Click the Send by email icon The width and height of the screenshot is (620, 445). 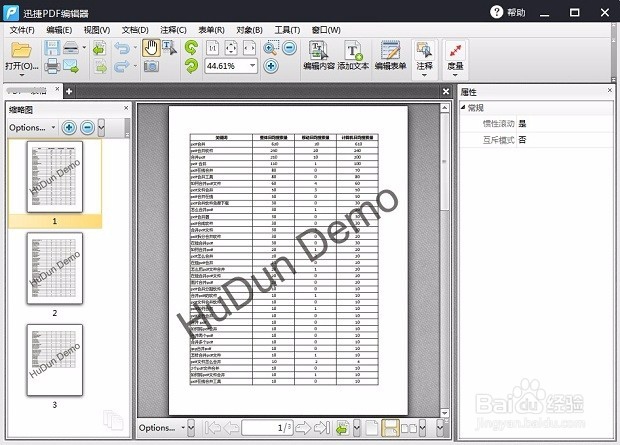(71, 66)
